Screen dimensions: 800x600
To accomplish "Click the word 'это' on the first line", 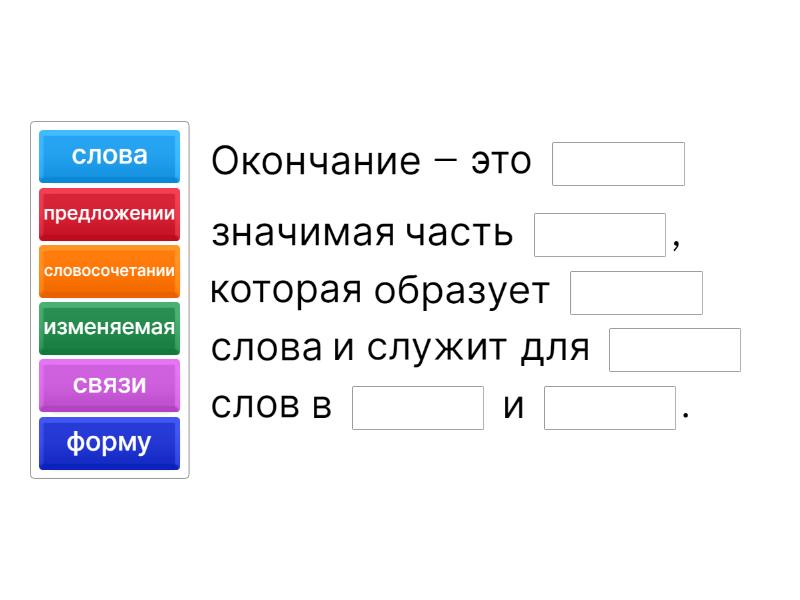I will point(501,161).
